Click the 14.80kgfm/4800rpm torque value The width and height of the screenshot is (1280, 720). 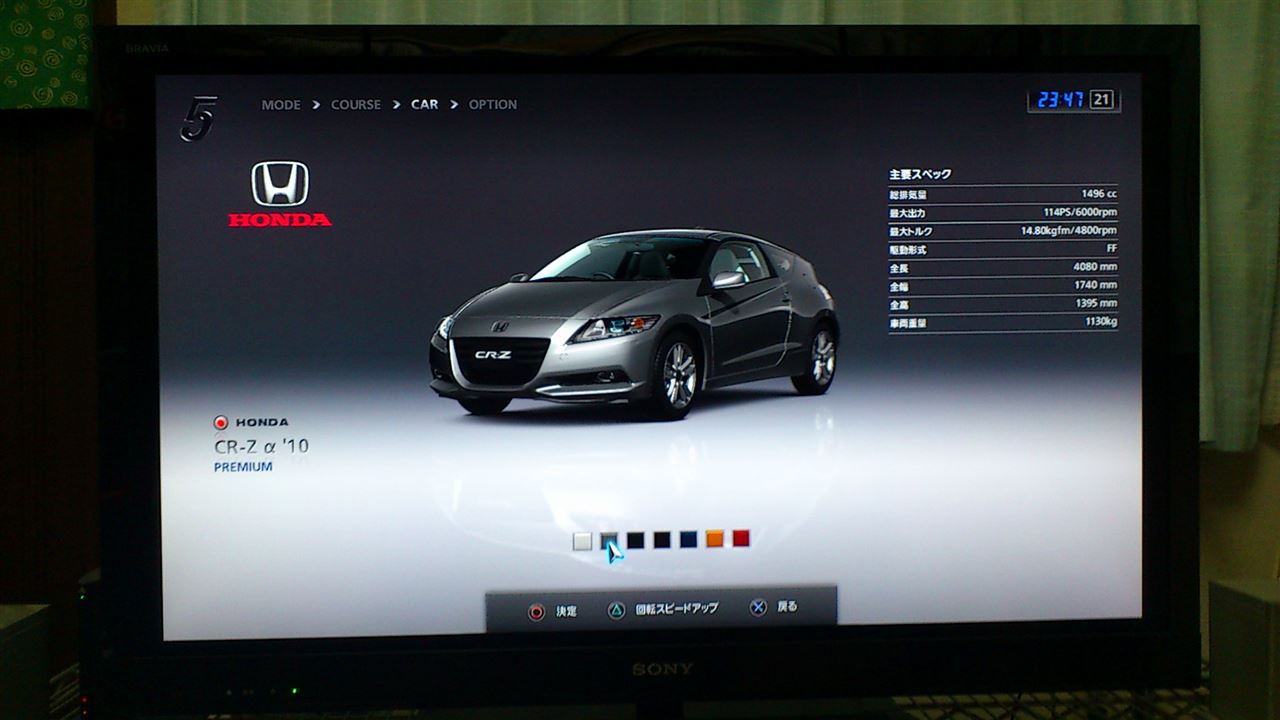1069,230
